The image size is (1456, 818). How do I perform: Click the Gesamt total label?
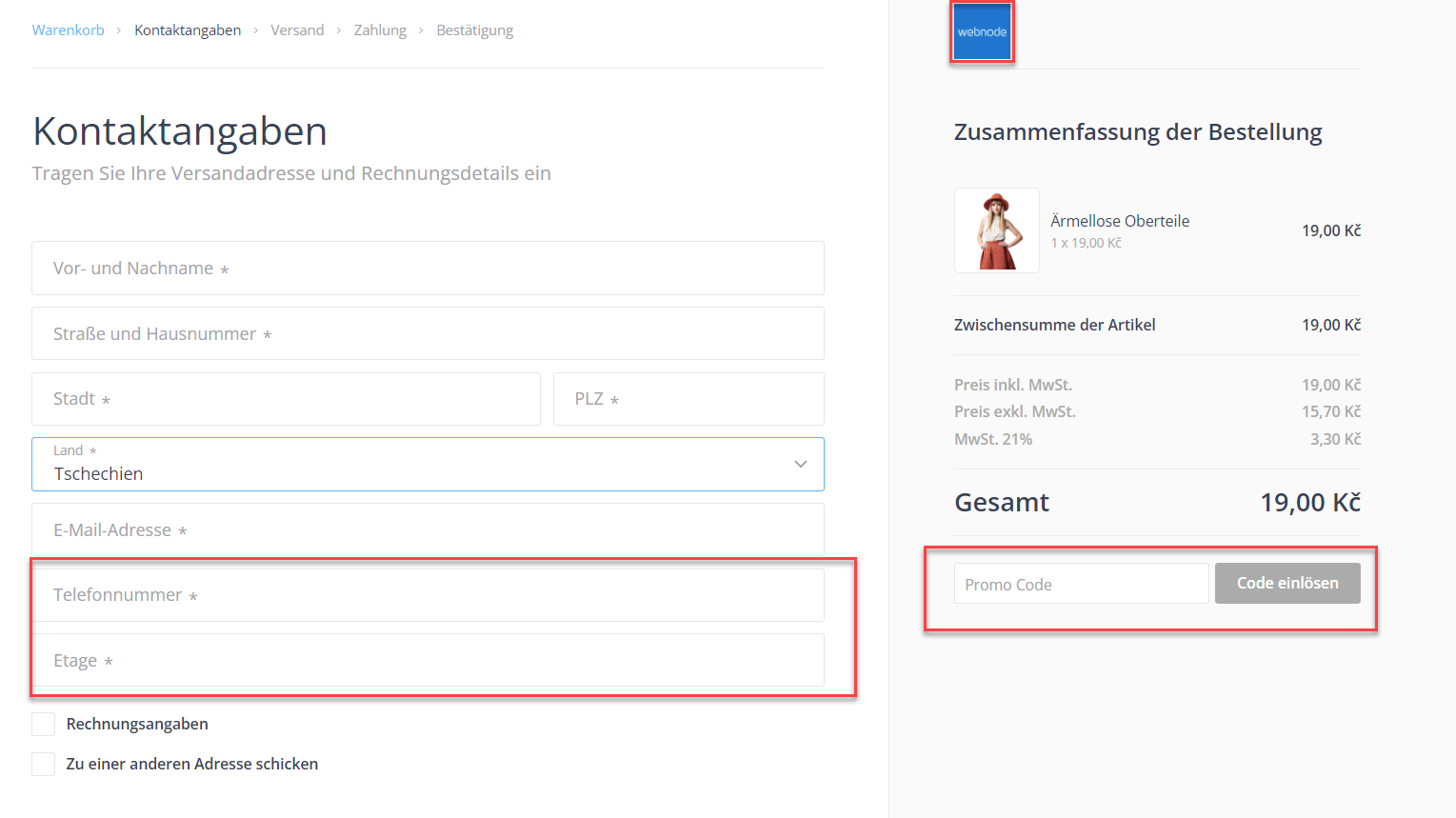(1002, 502)
